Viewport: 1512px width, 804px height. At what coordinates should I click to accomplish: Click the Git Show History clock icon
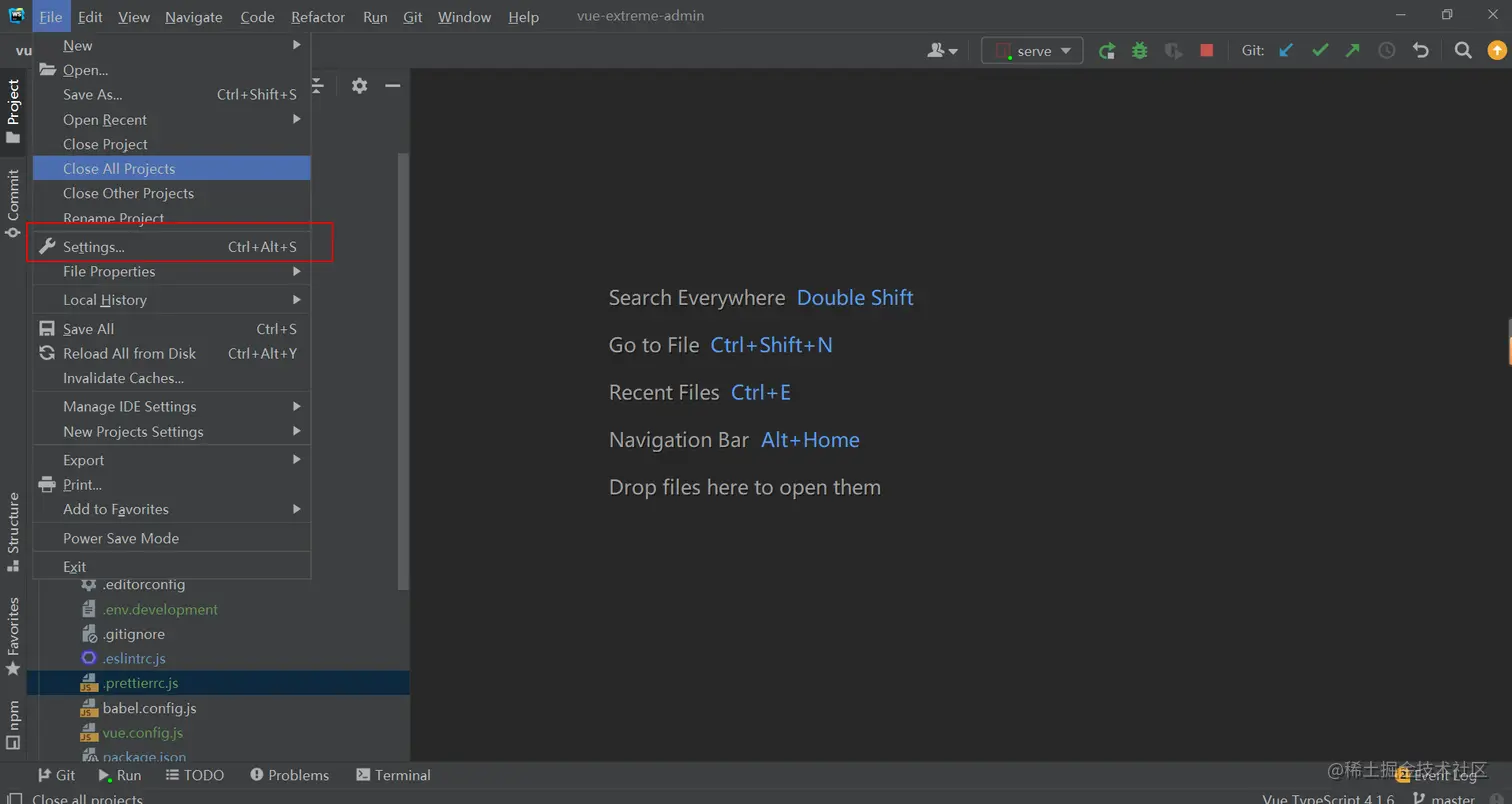click(x=1387, y=51)
